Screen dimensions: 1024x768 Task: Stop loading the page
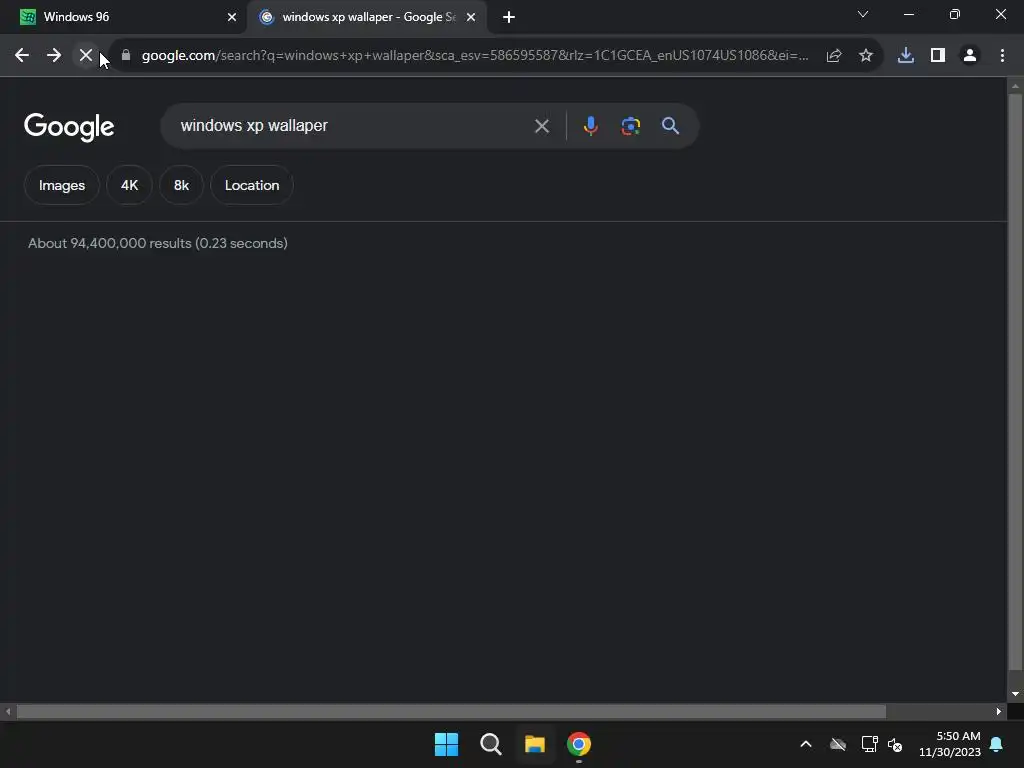pyautogui.click(x=86, y=56)
